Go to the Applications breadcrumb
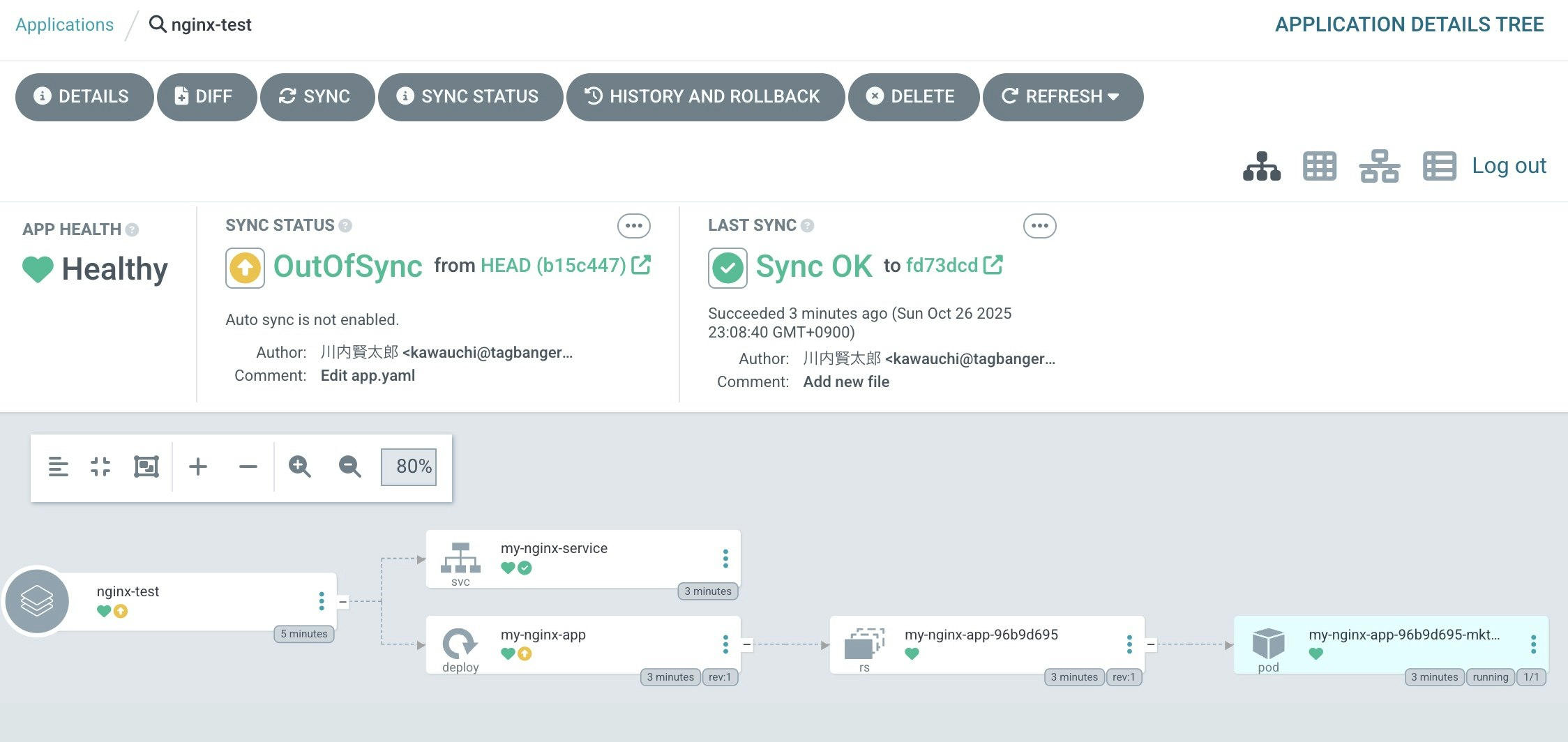 (64, 24)
